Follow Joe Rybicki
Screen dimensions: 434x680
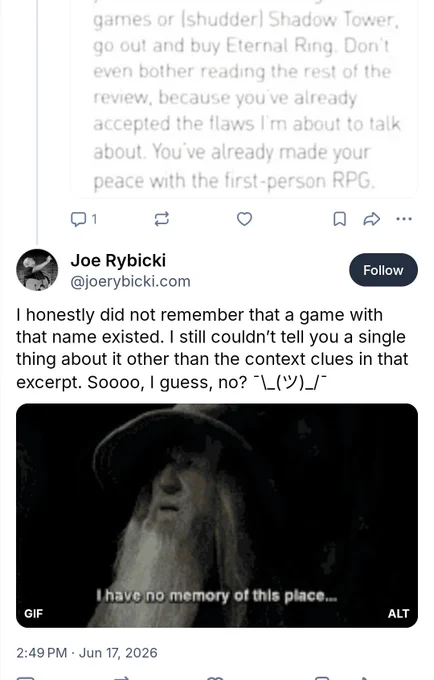(383, 270)
